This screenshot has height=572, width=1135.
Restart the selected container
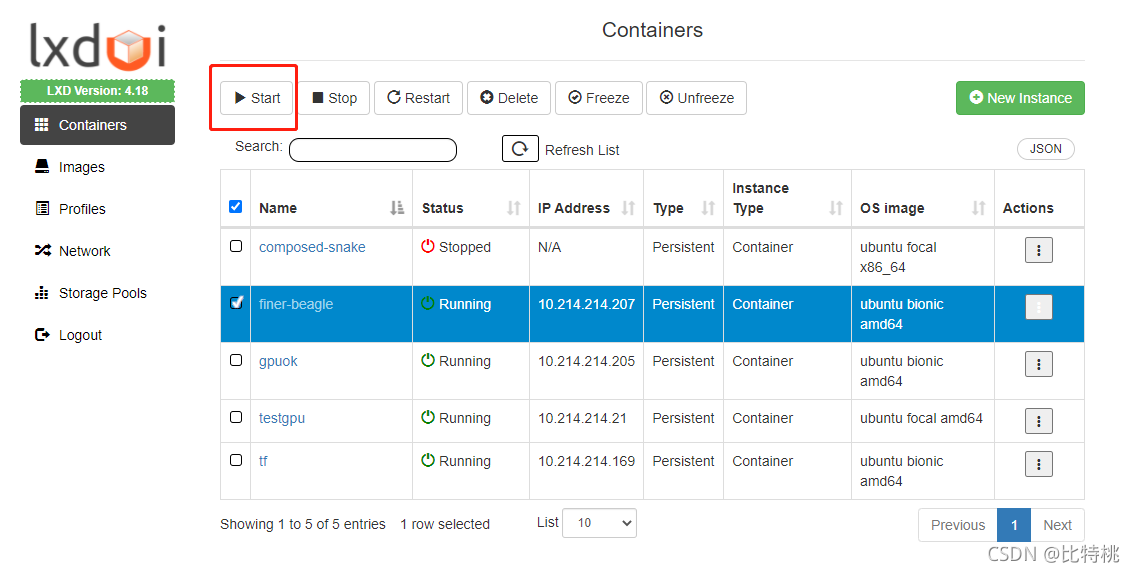point(418,98)
